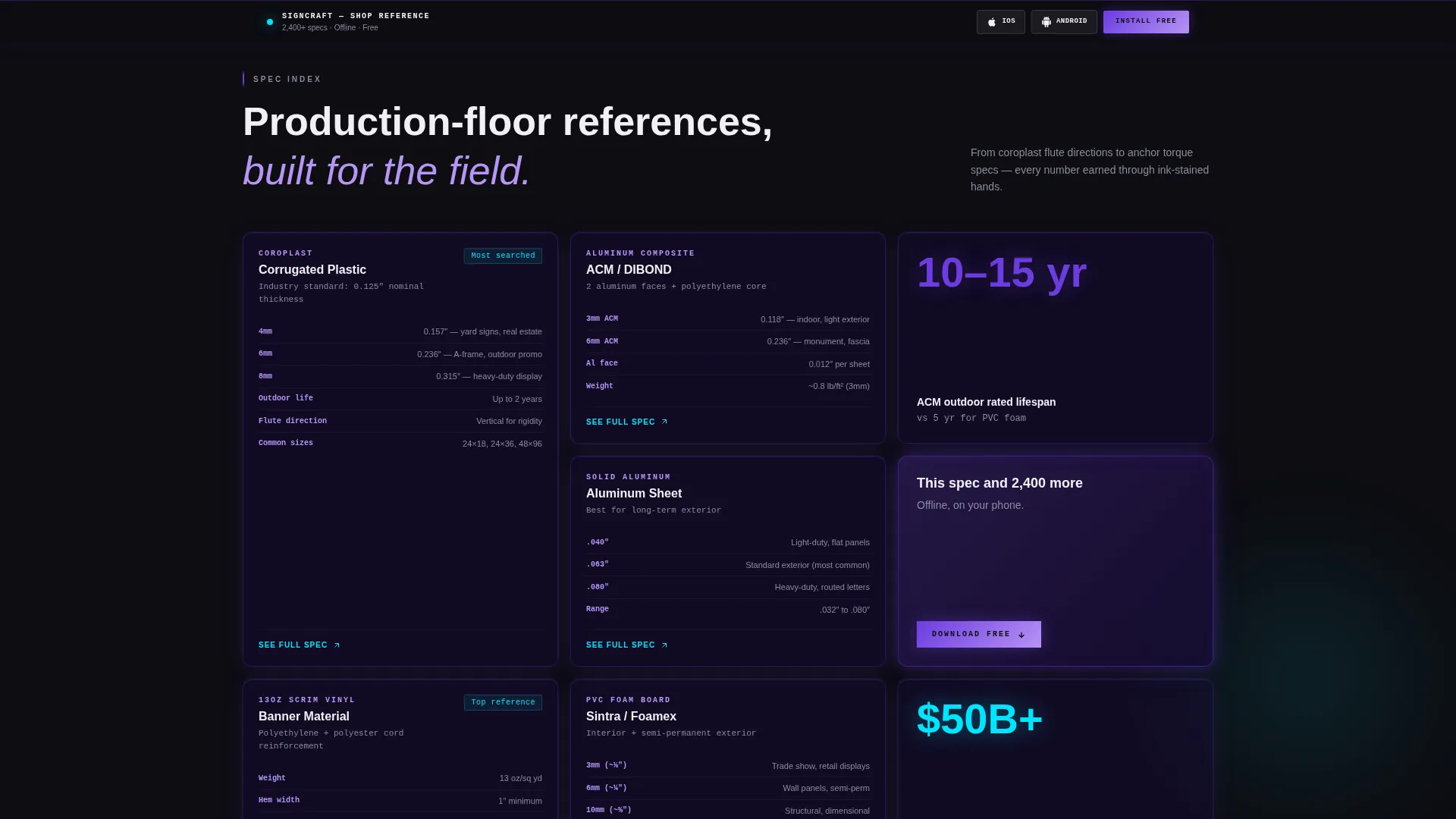Click the $50B+ statistic
This screenshot has height=819, width=1456.
tap(980, 720)
